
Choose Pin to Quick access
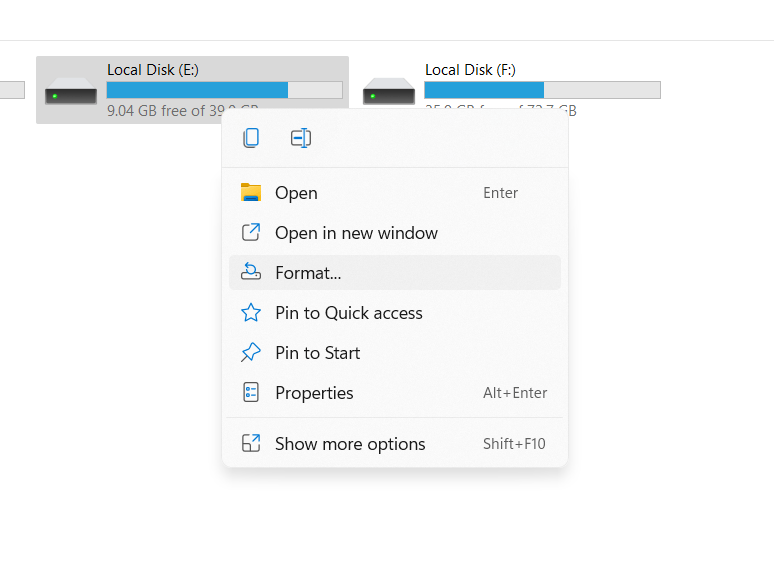tap(395, 313)
